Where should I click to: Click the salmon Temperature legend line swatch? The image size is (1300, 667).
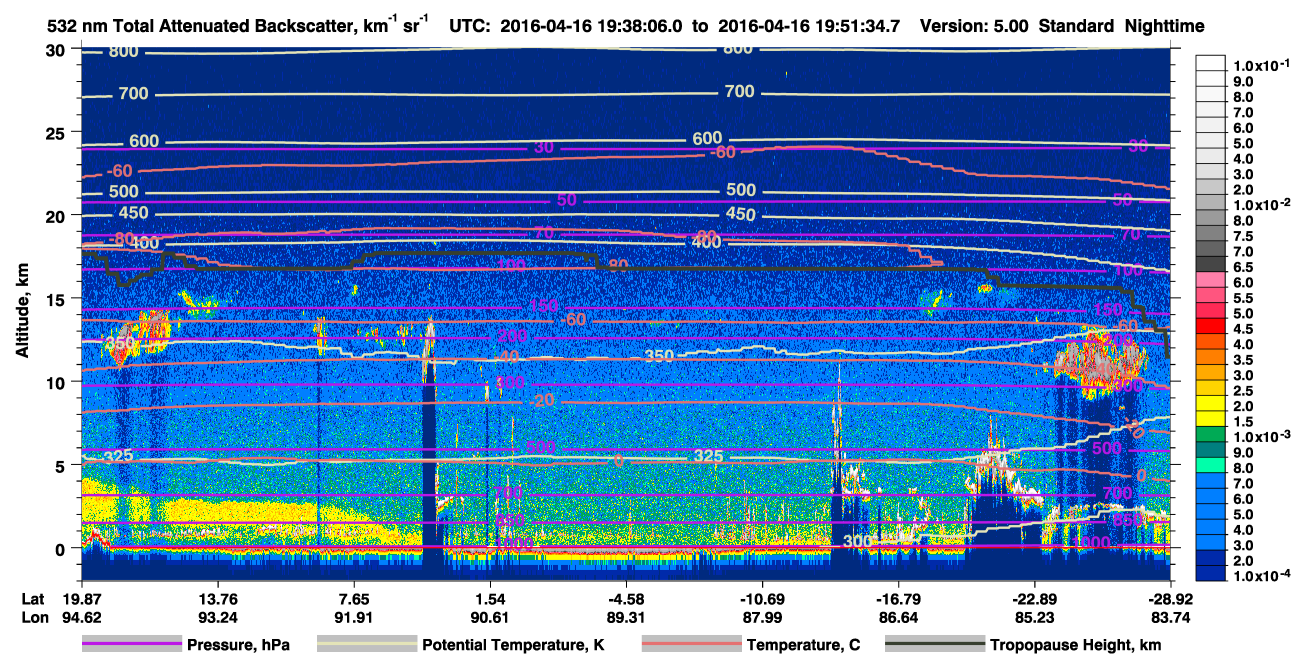(x=690, y=645)
